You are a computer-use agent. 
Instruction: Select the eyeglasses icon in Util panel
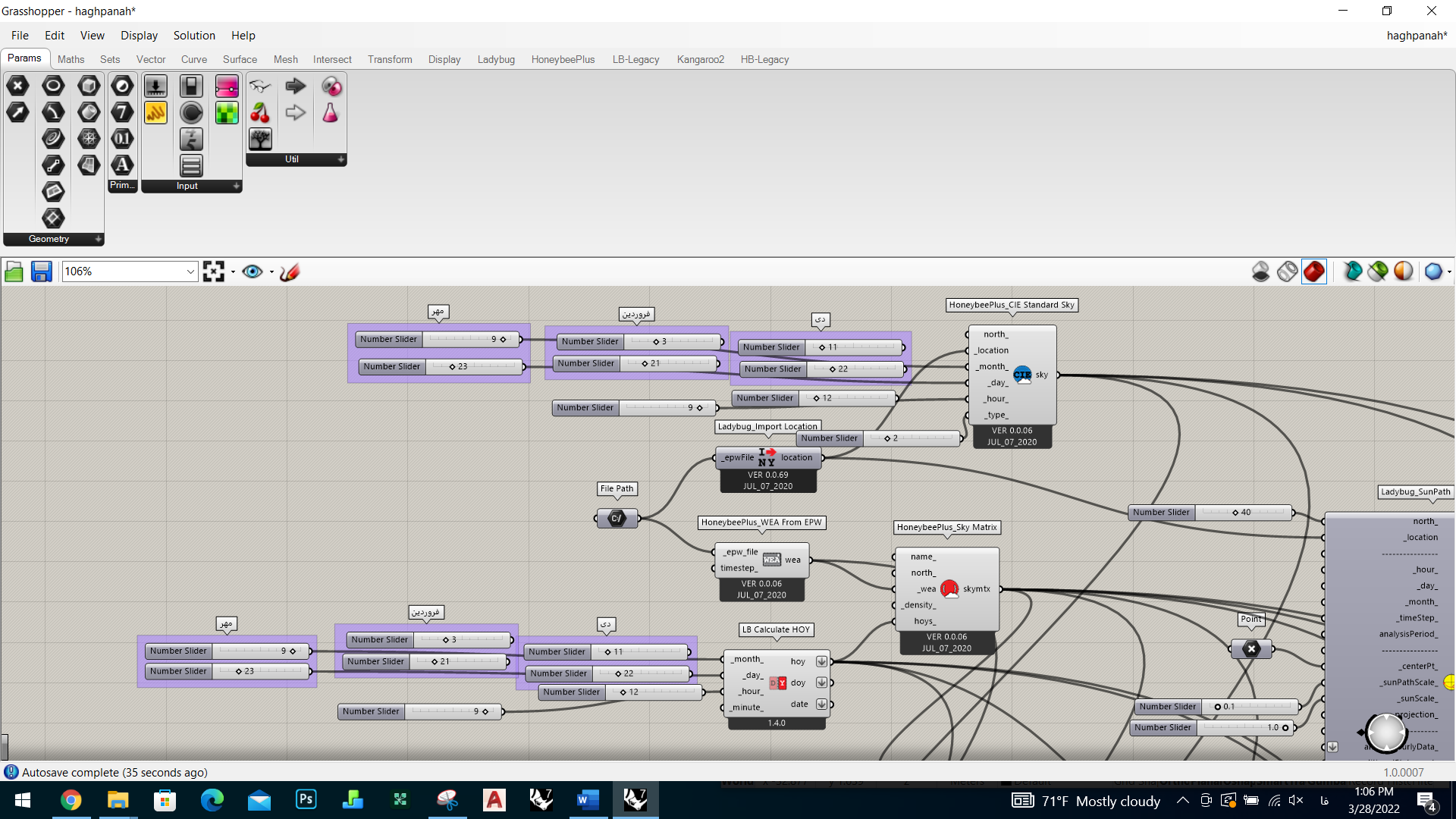coord(260,86)
